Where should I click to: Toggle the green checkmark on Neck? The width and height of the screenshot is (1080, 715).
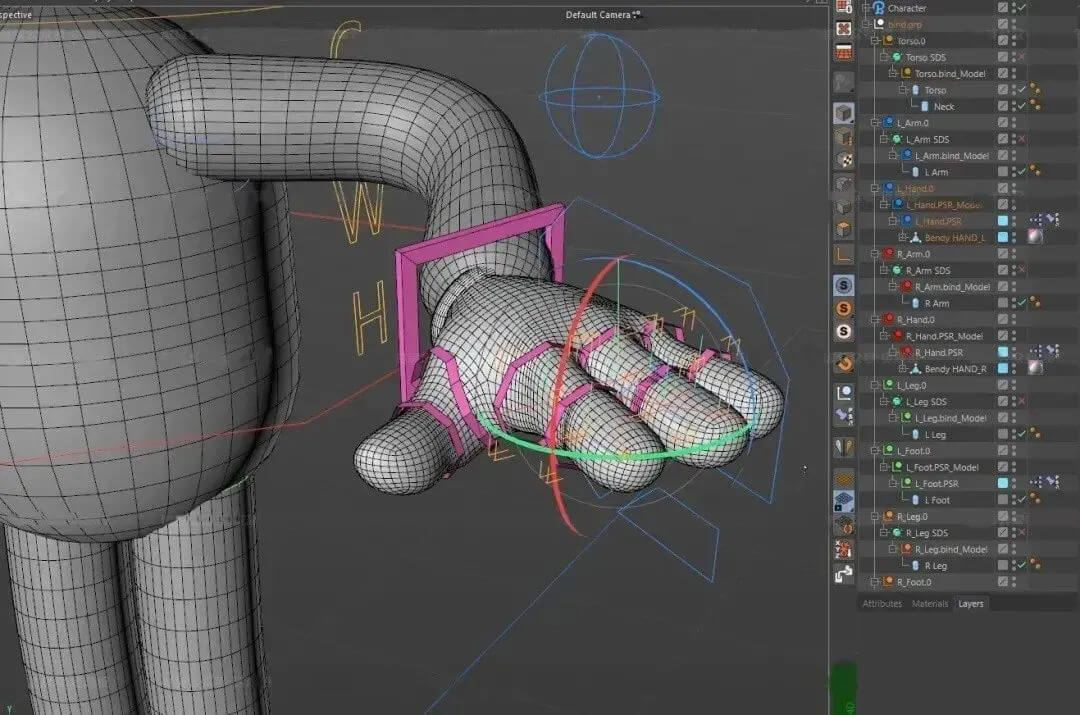point(1021,106)
